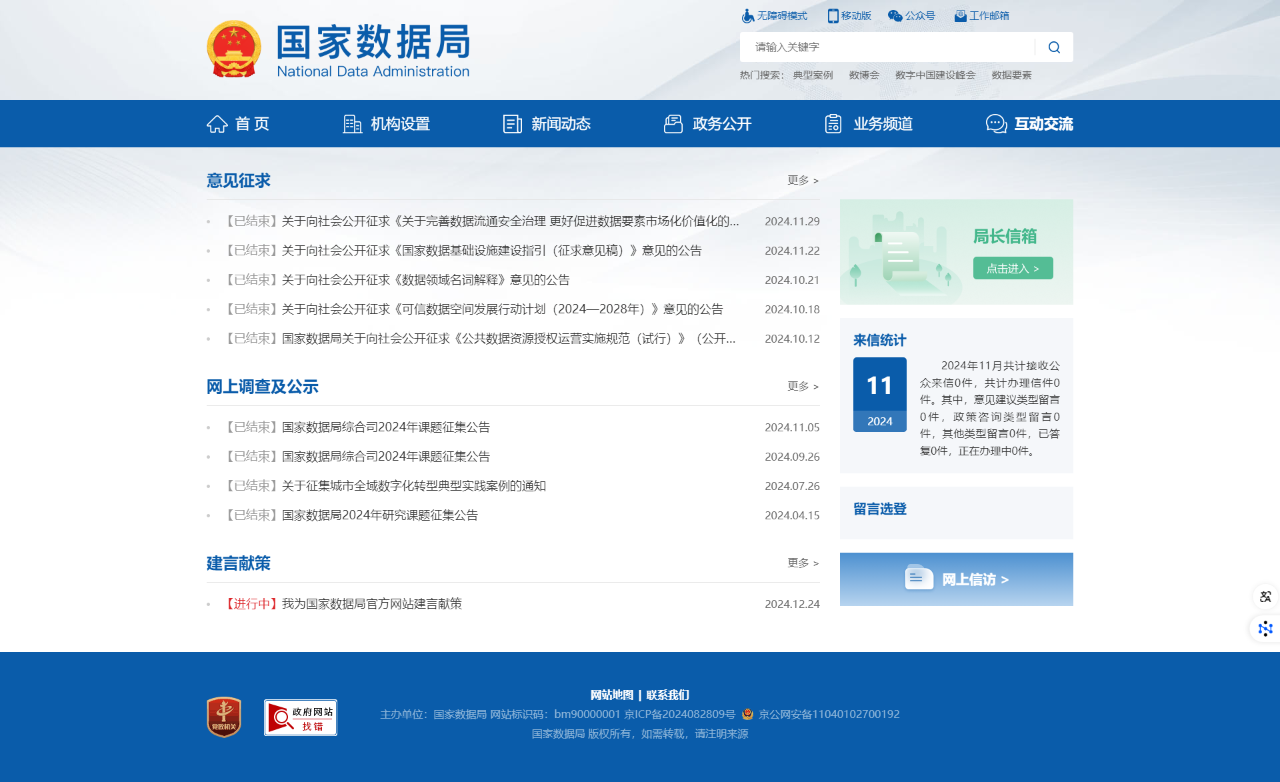The width and height of the screenshot is (1280, 782).
Task: Open the 网站地图 footer link
Action: (612, 695)
